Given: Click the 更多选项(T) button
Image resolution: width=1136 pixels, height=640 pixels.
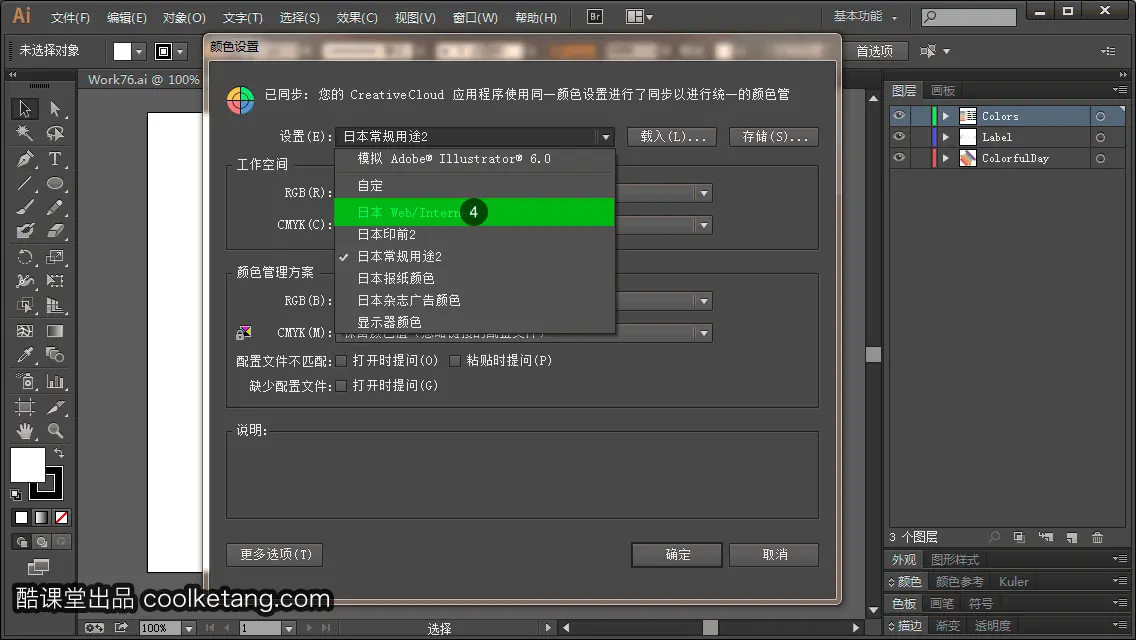Looking at the screenshot, I should coord(275,554).
